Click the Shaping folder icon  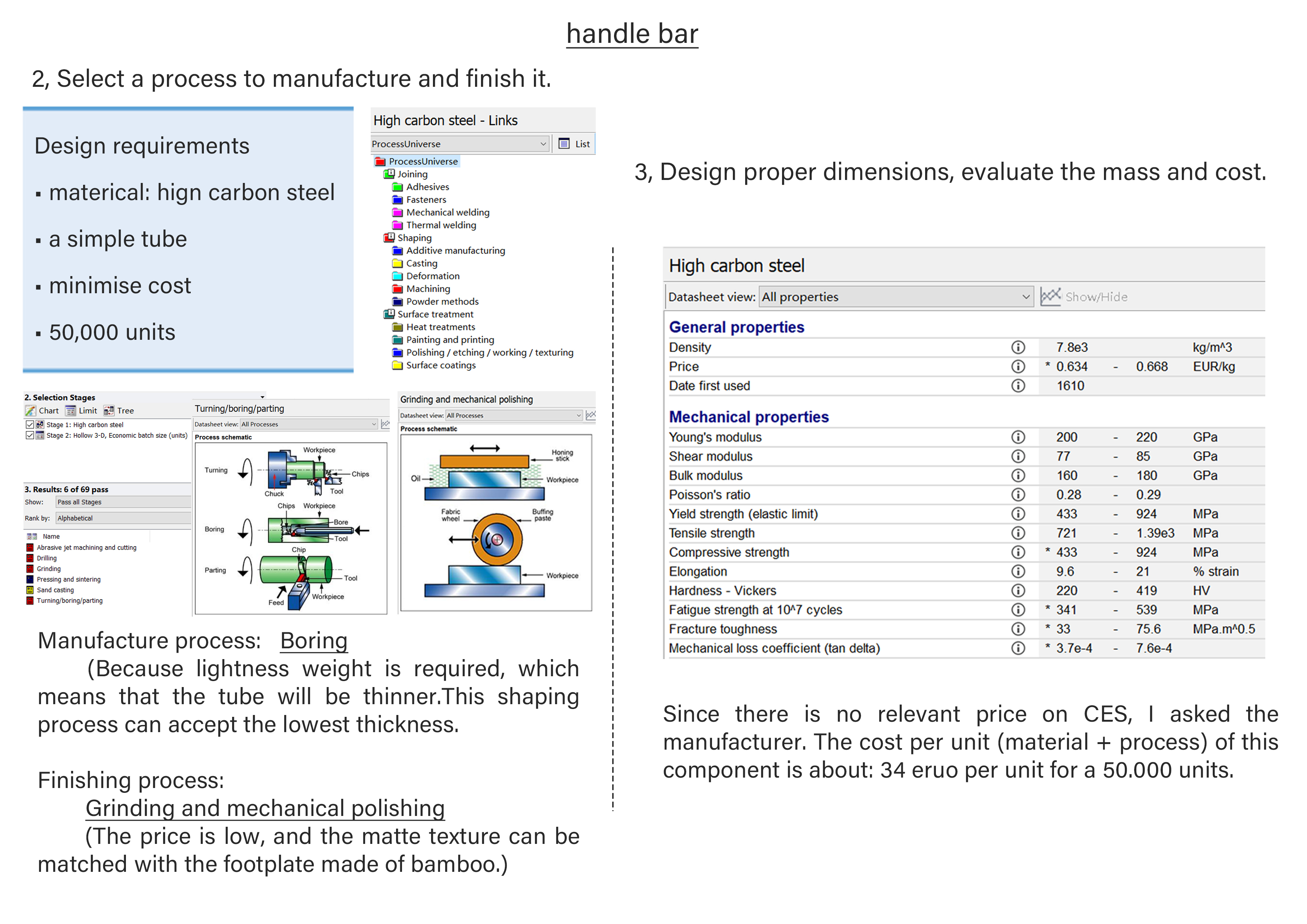coord(389,238)
